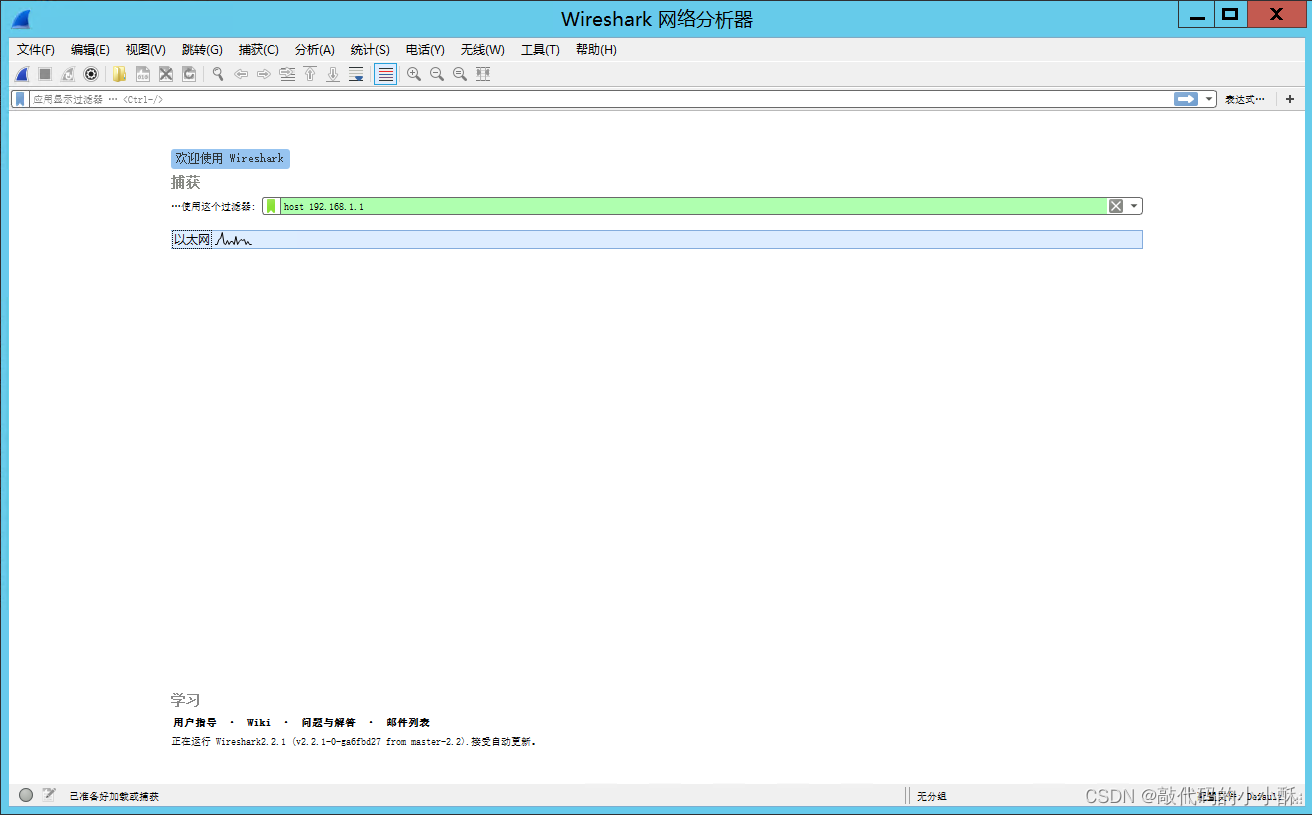
Task: Zoom out the main window text
Action: 437,74
